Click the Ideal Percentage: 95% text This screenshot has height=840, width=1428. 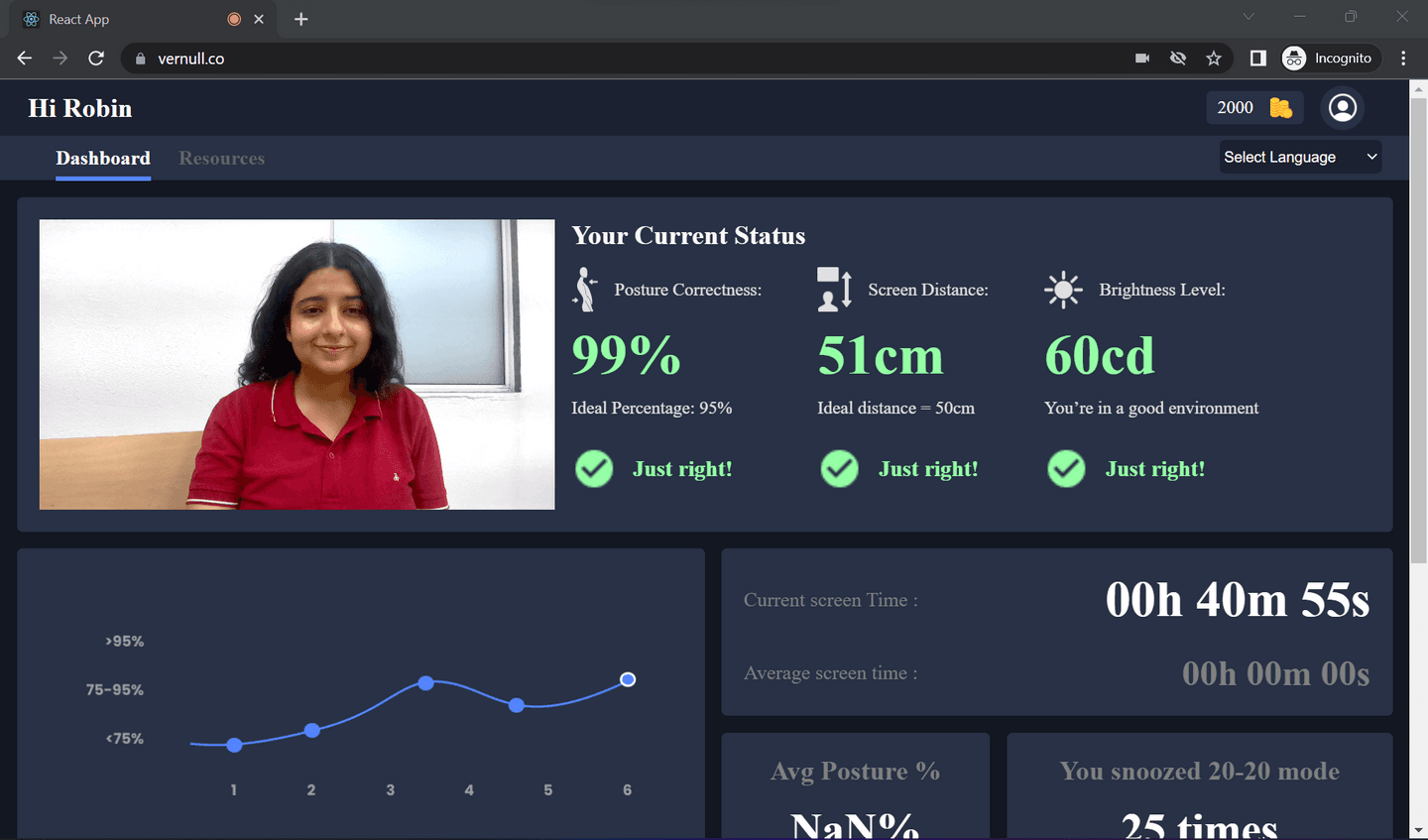click(x=652, y=408)
